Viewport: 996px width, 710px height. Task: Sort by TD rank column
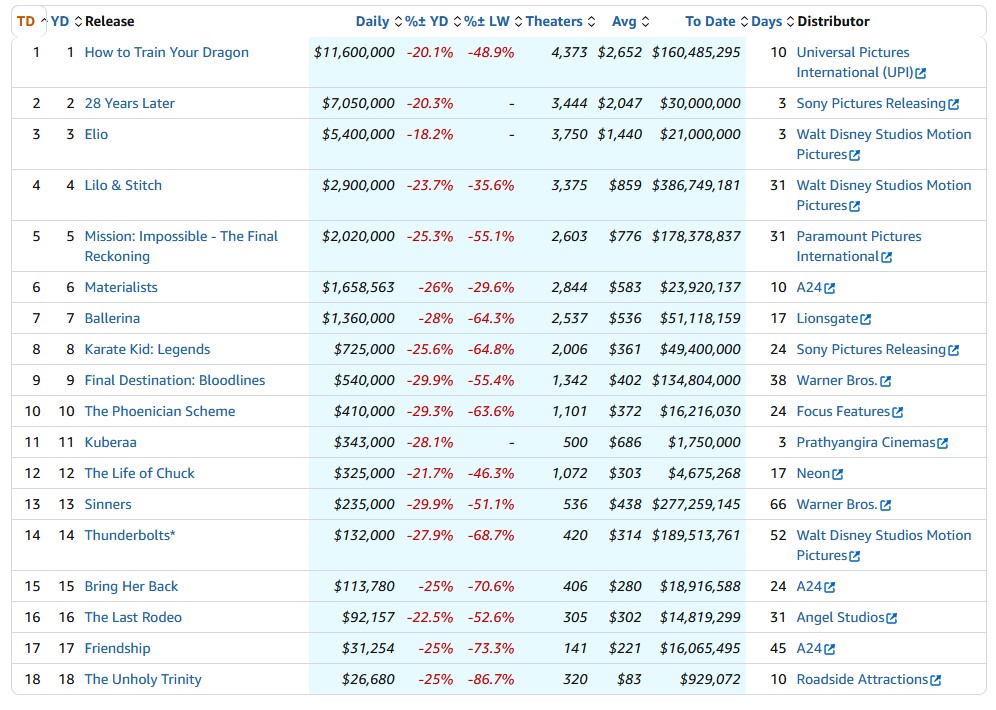31,22
